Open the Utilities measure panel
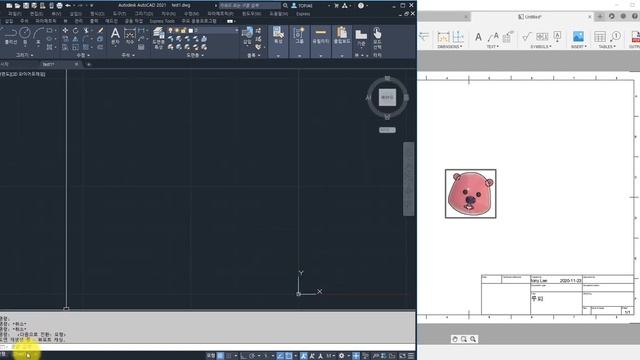This screenshot has width=640, height=360. (320, 36)
